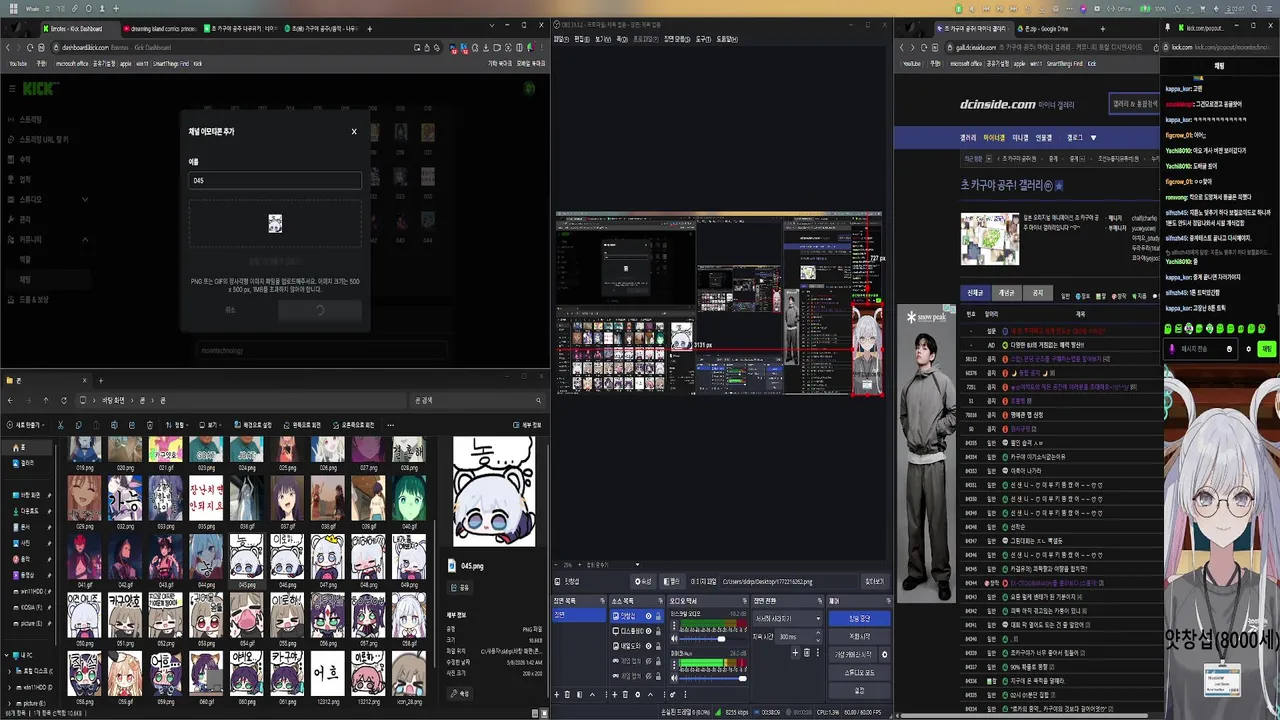Click See more ellipsis in File Explorer toolbar
Viewport: 1280px width, 720px height.
pyautogui.click(x=391, y=425)
